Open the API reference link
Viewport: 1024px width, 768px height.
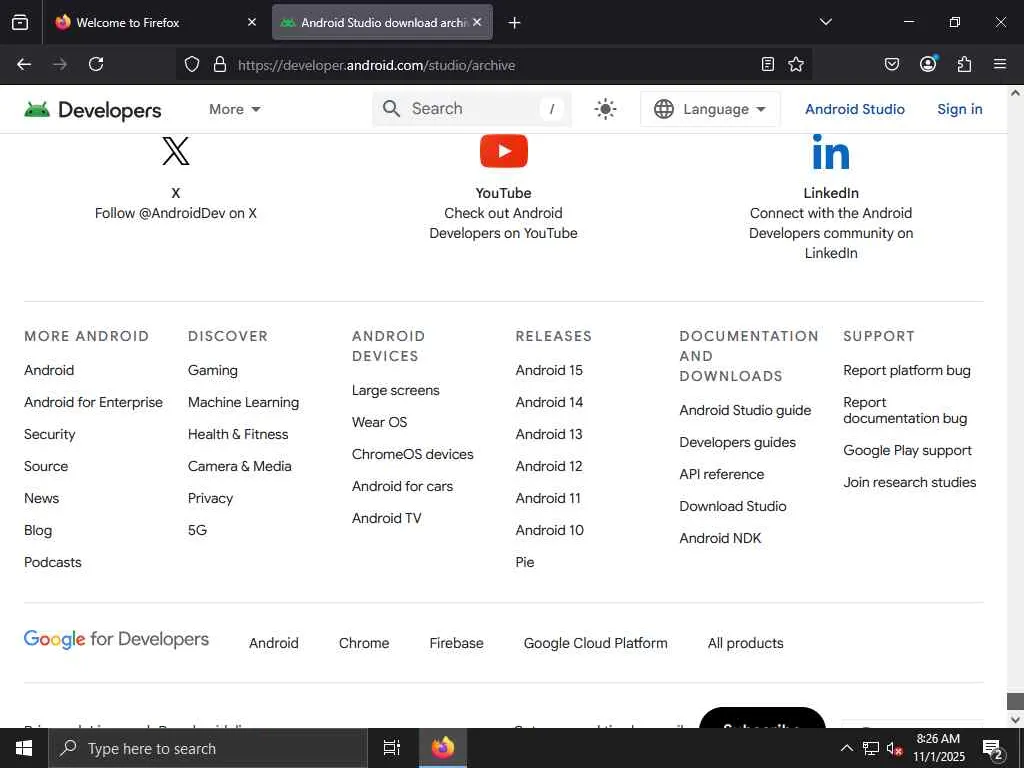click(x=722, y=474)
